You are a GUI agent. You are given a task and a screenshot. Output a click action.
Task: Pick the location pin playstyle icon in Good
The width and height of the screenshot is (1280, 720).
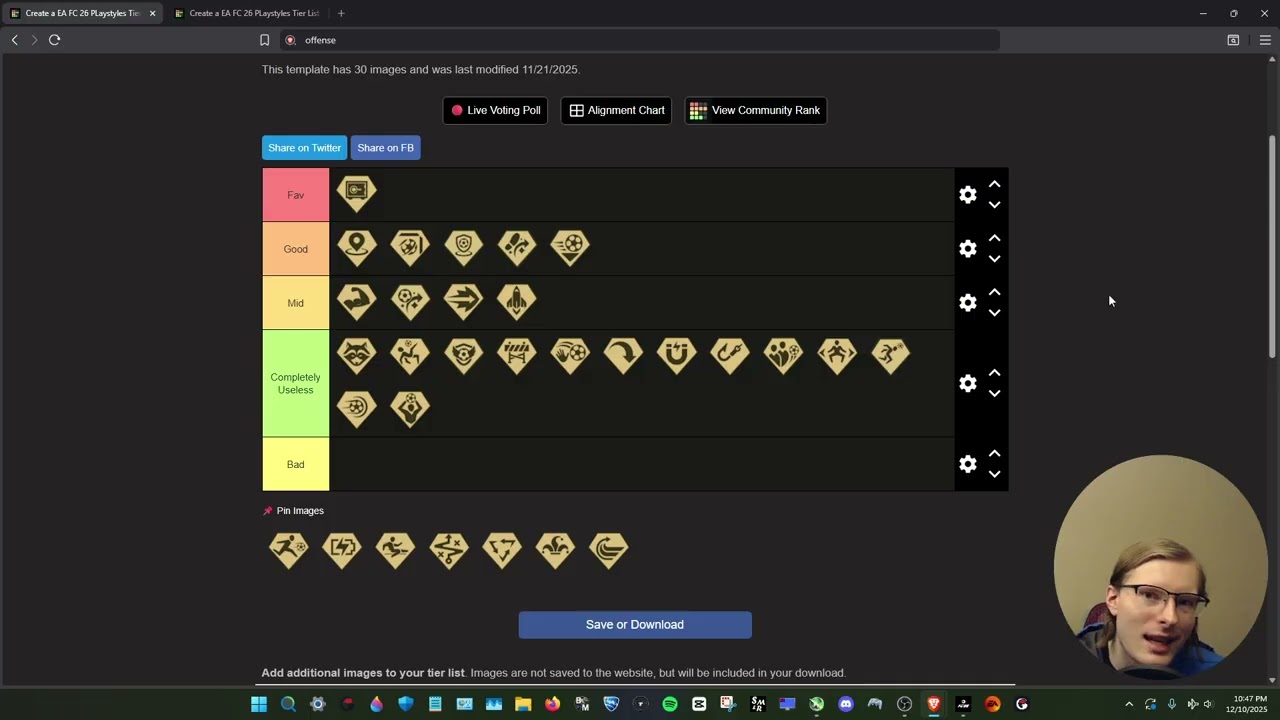[x=357, y=247]
